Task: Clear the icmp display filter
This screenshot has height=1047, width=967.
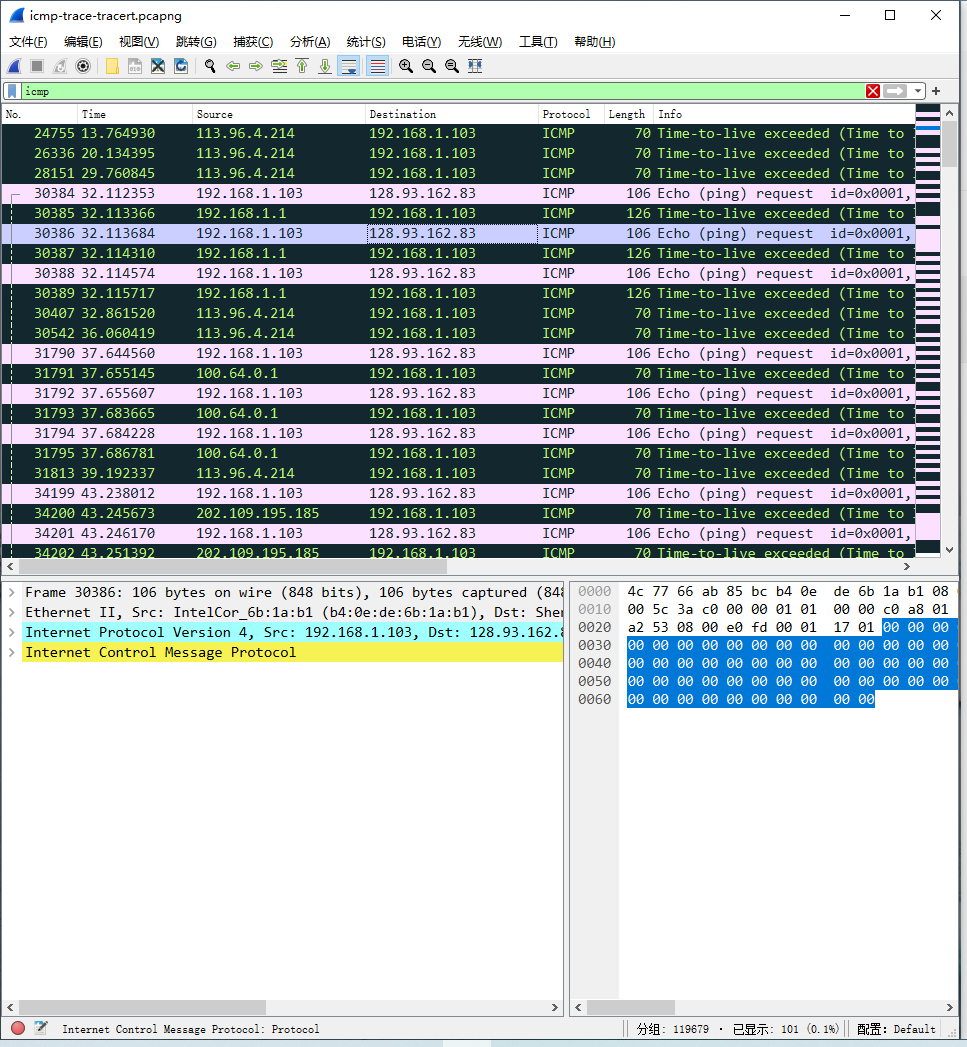Action: 873,91
